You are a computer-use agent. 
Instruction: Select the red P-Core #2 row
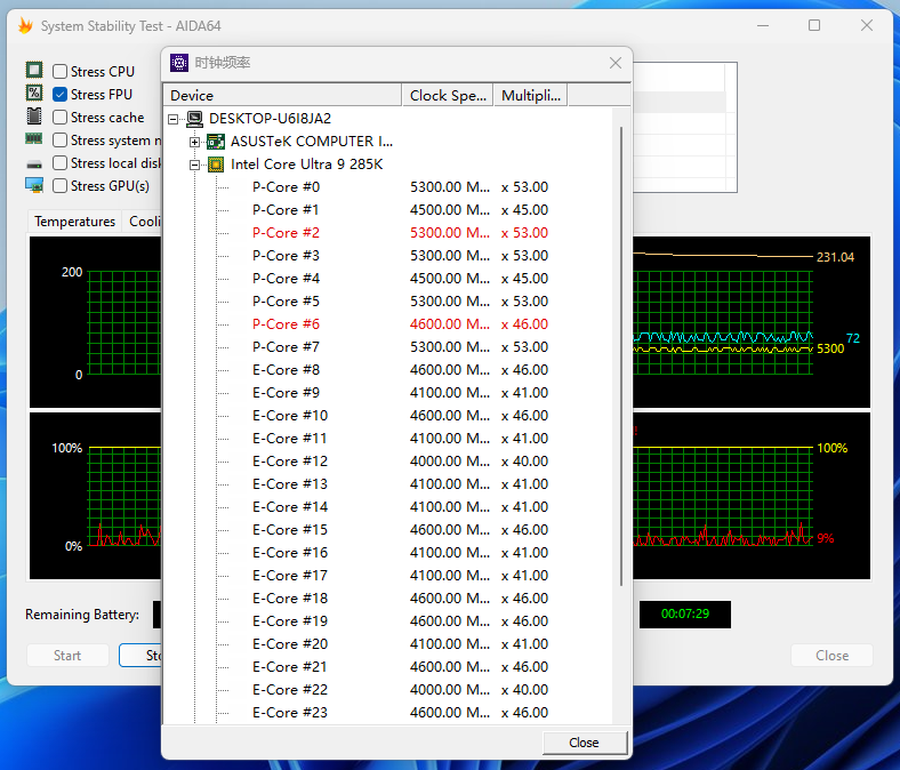[399, 233]
